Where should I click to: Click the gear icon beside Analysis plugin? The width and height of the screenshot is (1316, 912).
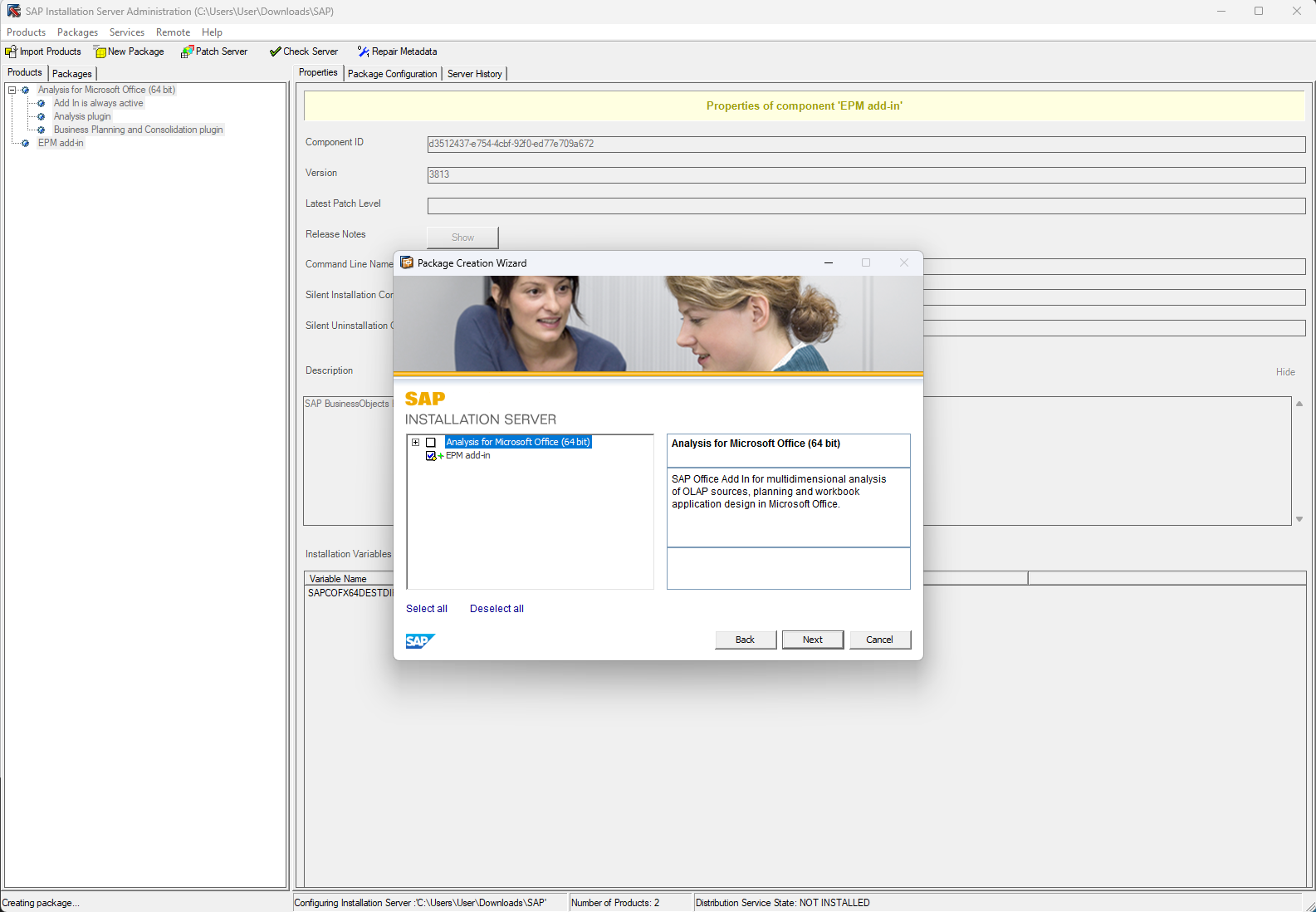point(42,116)
